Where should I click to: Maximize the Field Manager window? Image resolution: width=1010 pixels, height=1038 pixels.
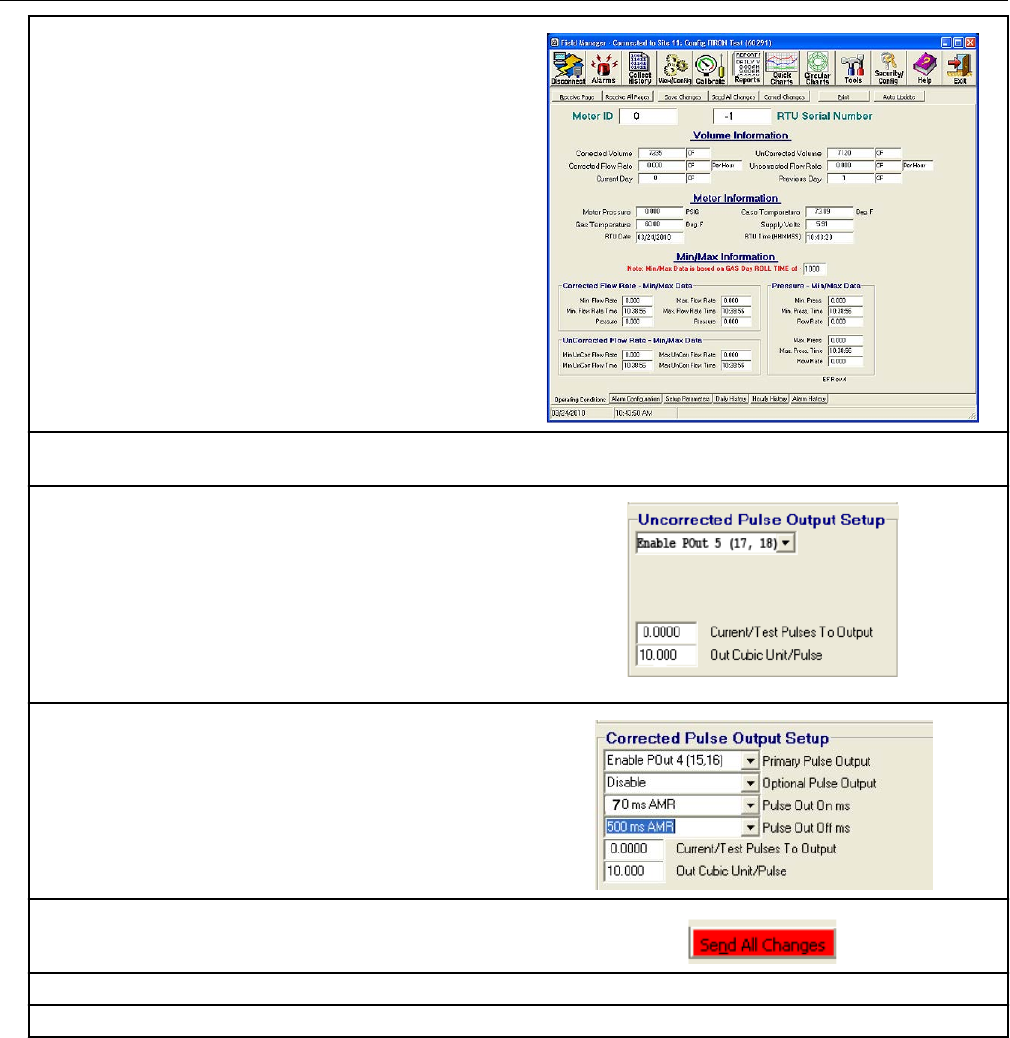coord(958,42)
